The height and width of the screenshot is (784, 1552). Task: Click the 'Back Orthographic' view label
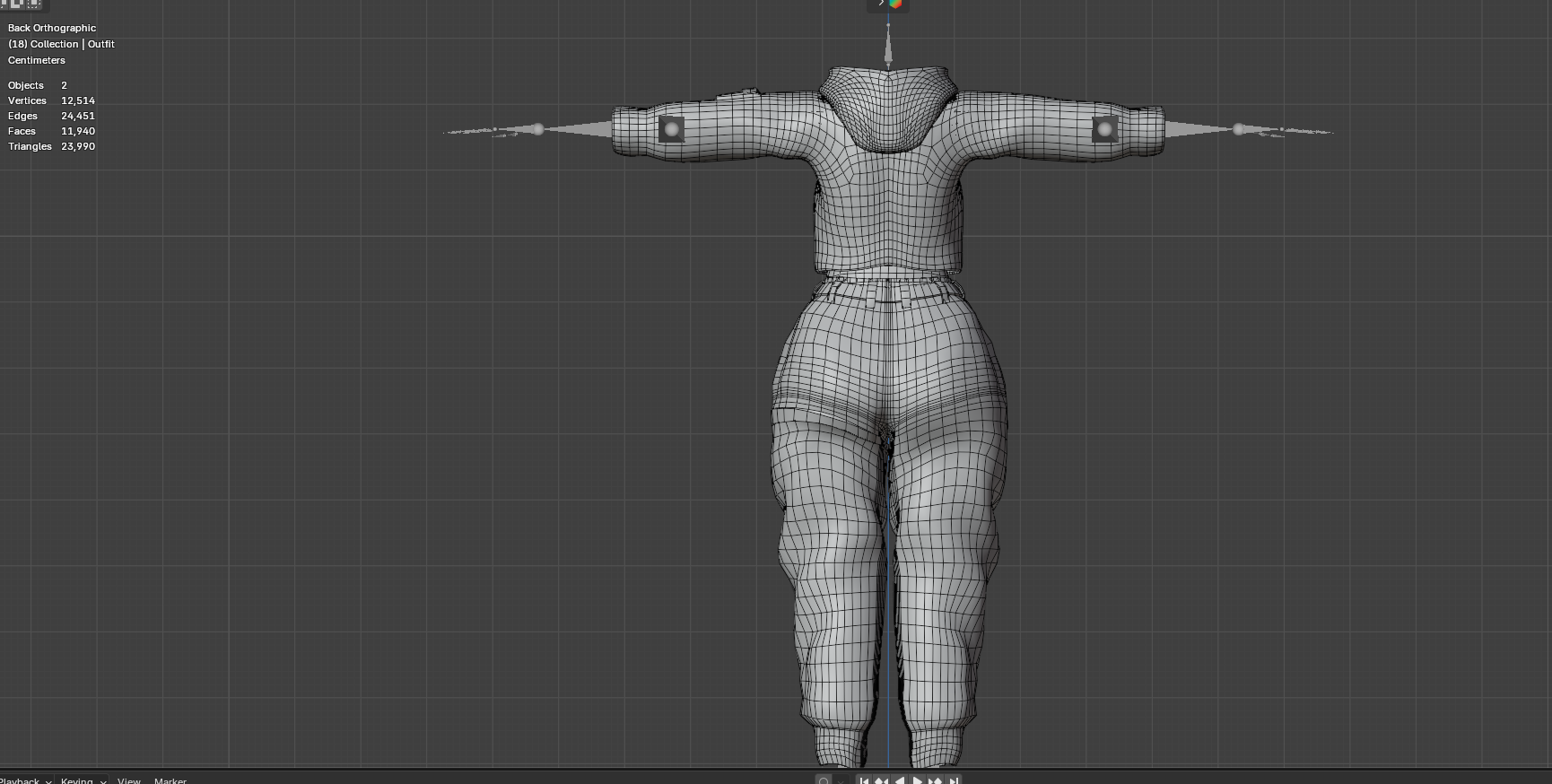52,28
